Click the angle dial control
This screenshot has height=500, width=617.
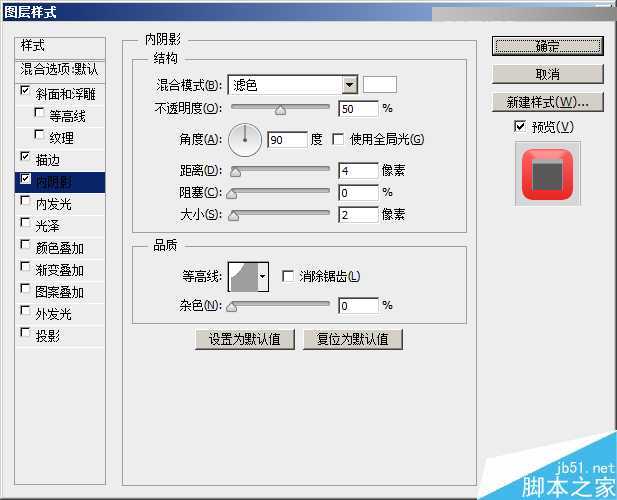point(245,140)
